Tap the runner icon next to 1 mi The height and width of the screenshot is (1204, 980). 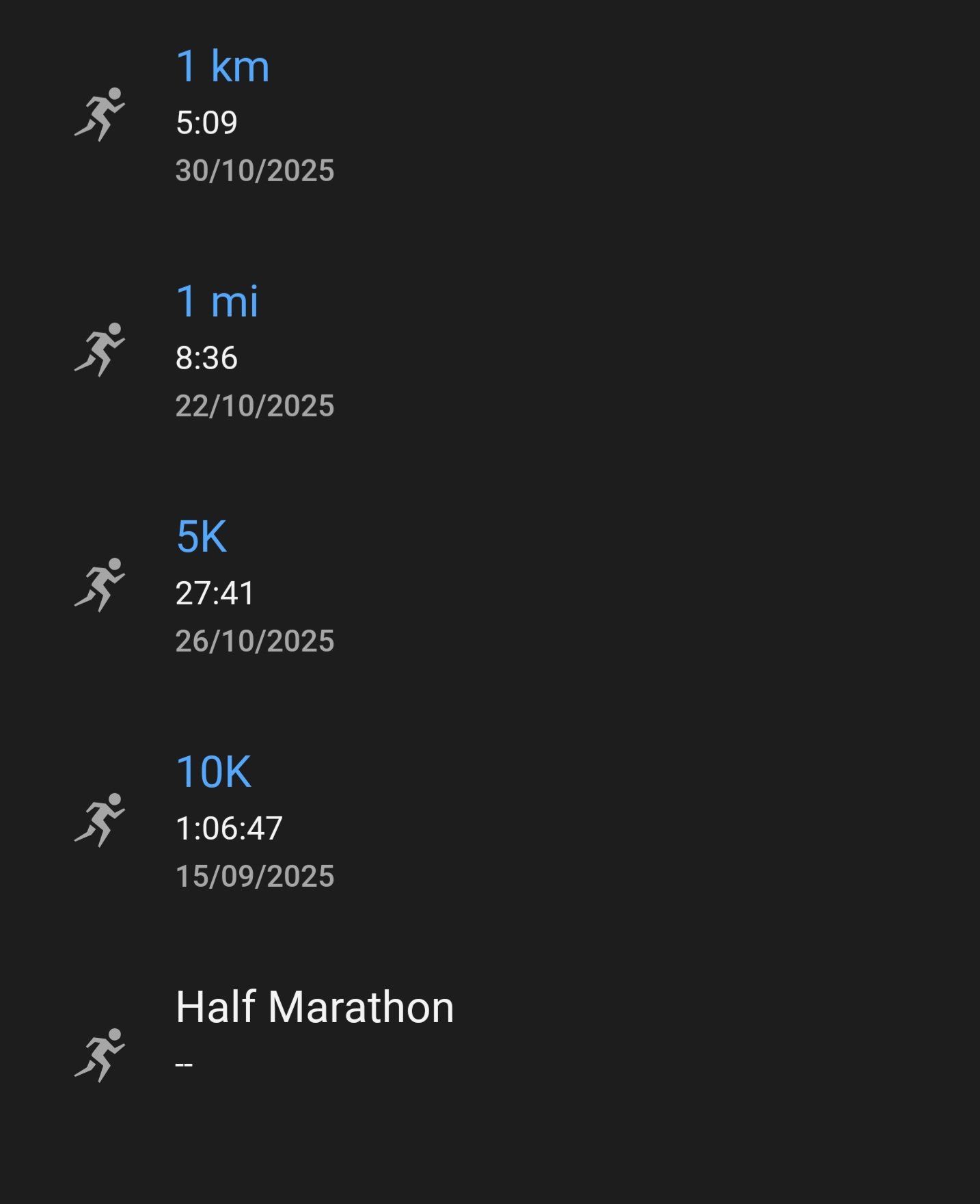tap(100, 349)
